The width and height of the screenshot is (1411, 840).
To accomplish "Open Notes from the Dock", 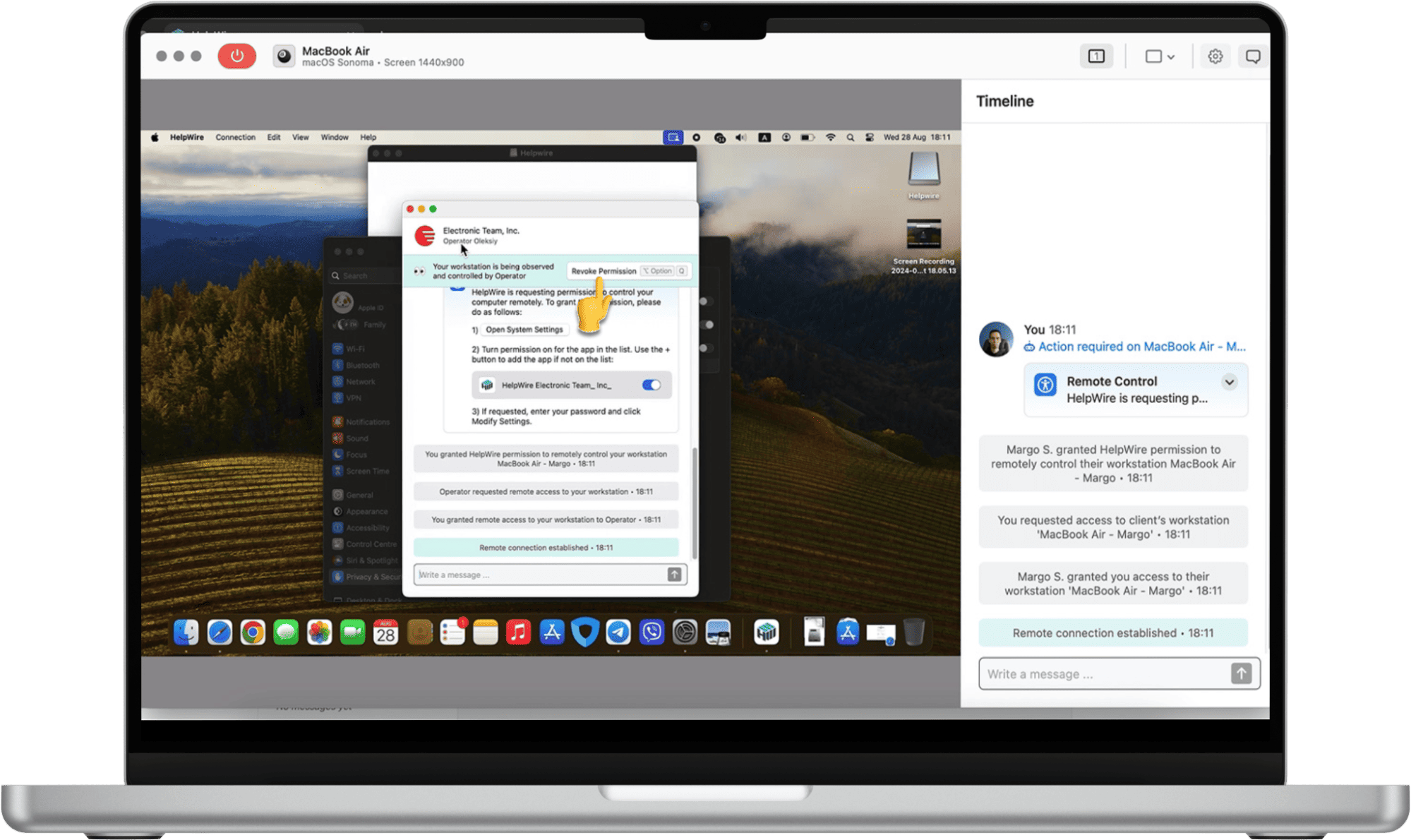I will click(x=486, y=632).
